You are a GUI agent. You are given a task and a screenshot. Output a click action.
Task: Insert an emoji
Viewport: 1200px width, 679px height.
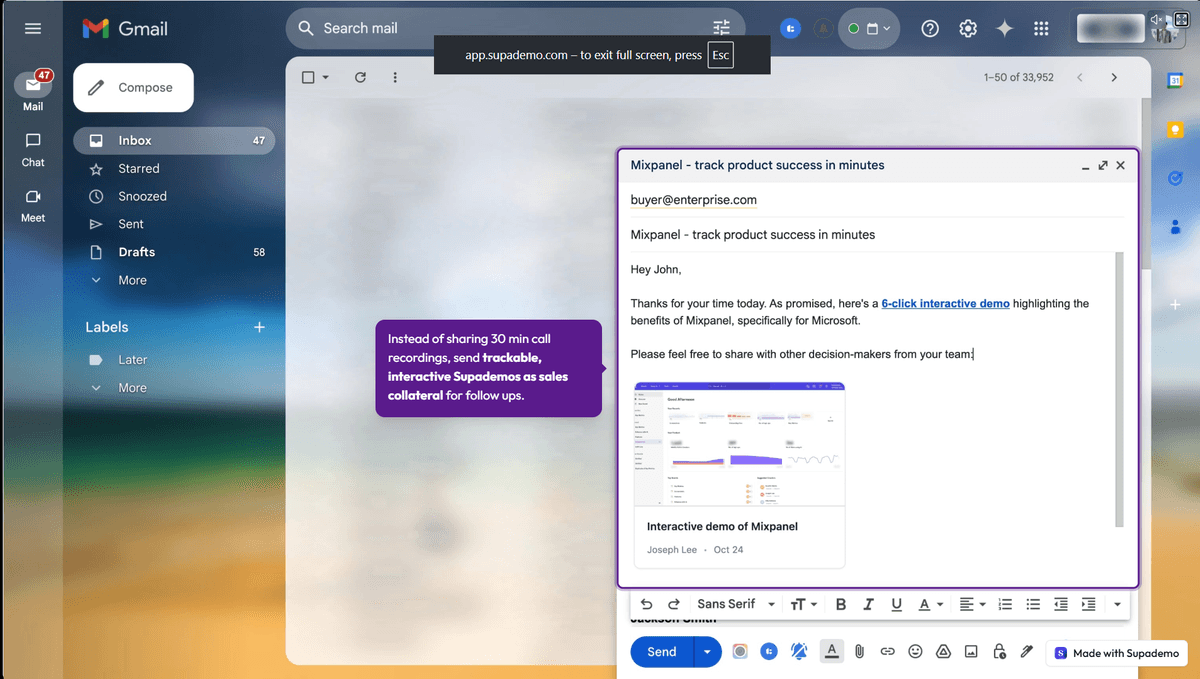(x=915, y=652)
